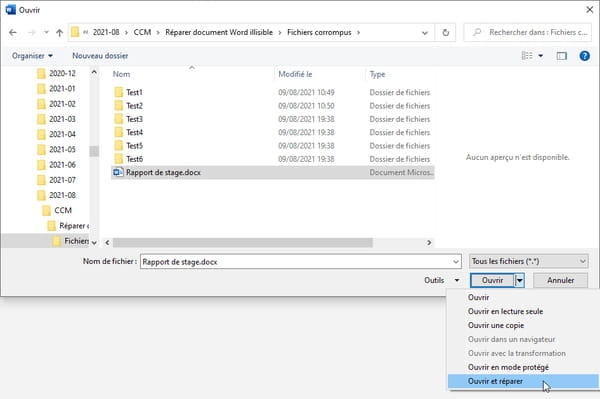
Task: Open recent locations dropdown arrow
Action: click(x=46, y=33)
